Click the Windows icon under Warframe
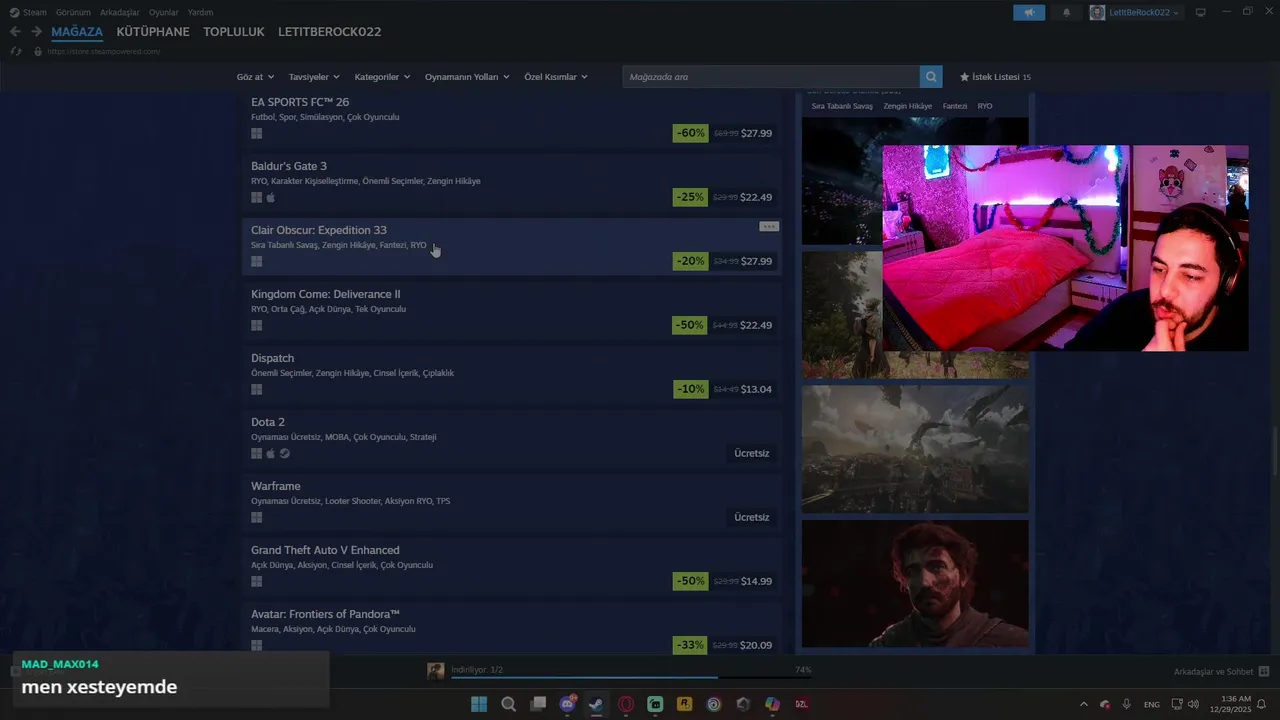This screenshot has height=720, width=1280. (257, 518)
